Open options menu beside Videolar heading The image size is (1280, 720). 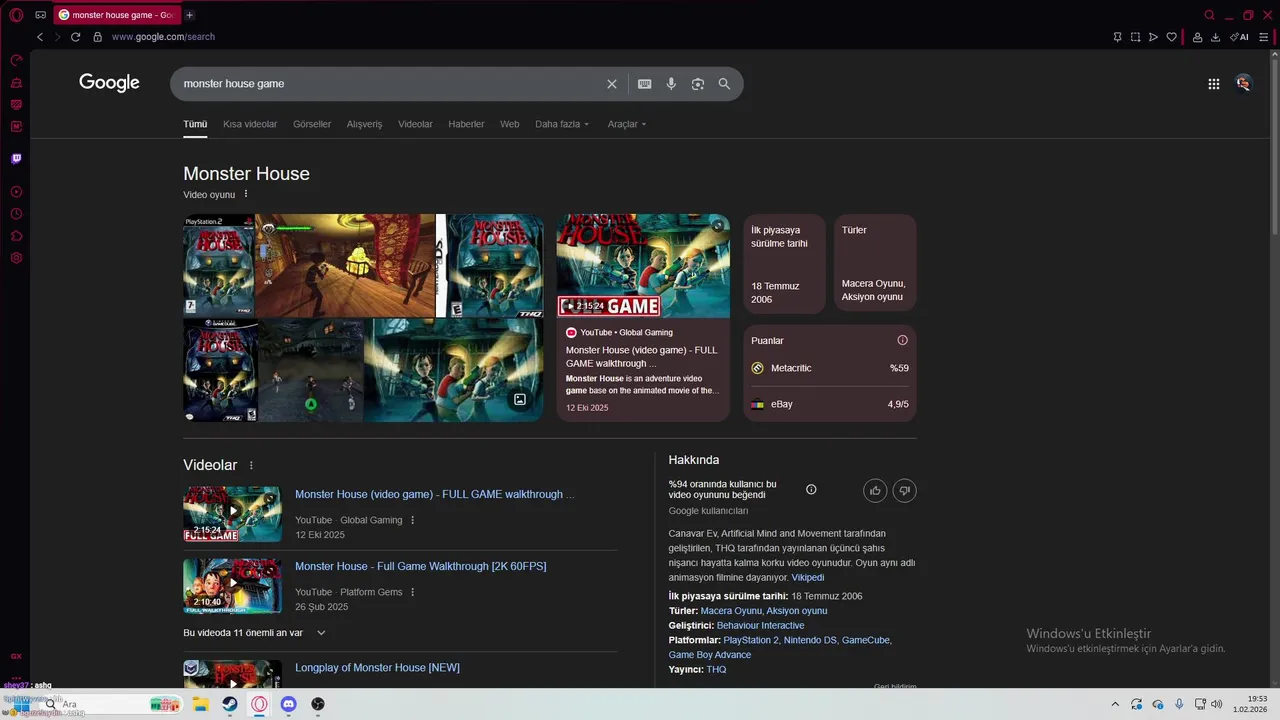pyautogui.click(x=251, y=465)
